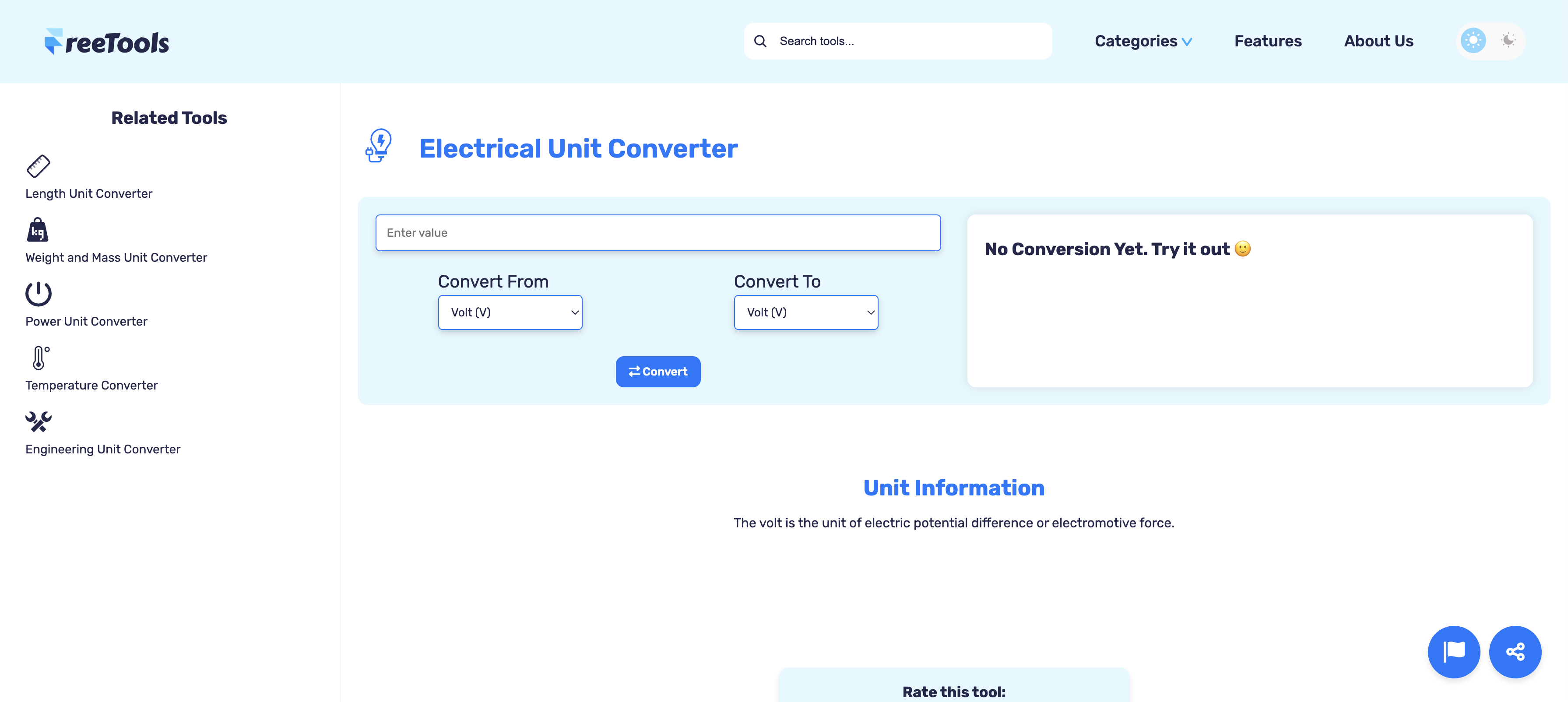Click the search magnifier icon
1568x702 pixels.
coord(761,41)
